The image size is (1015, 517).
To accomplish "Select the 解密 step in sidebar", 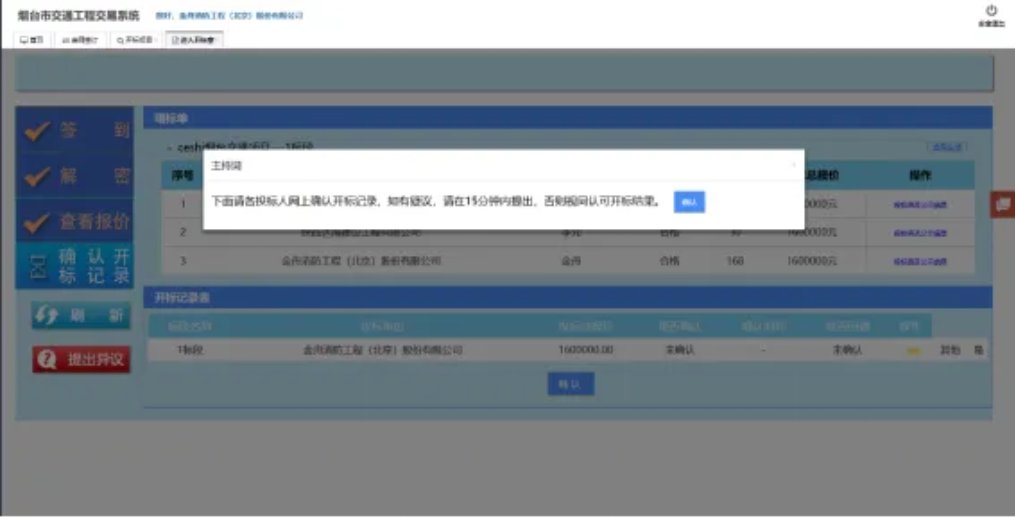I will pyautogui.click(x=74, y=176).
